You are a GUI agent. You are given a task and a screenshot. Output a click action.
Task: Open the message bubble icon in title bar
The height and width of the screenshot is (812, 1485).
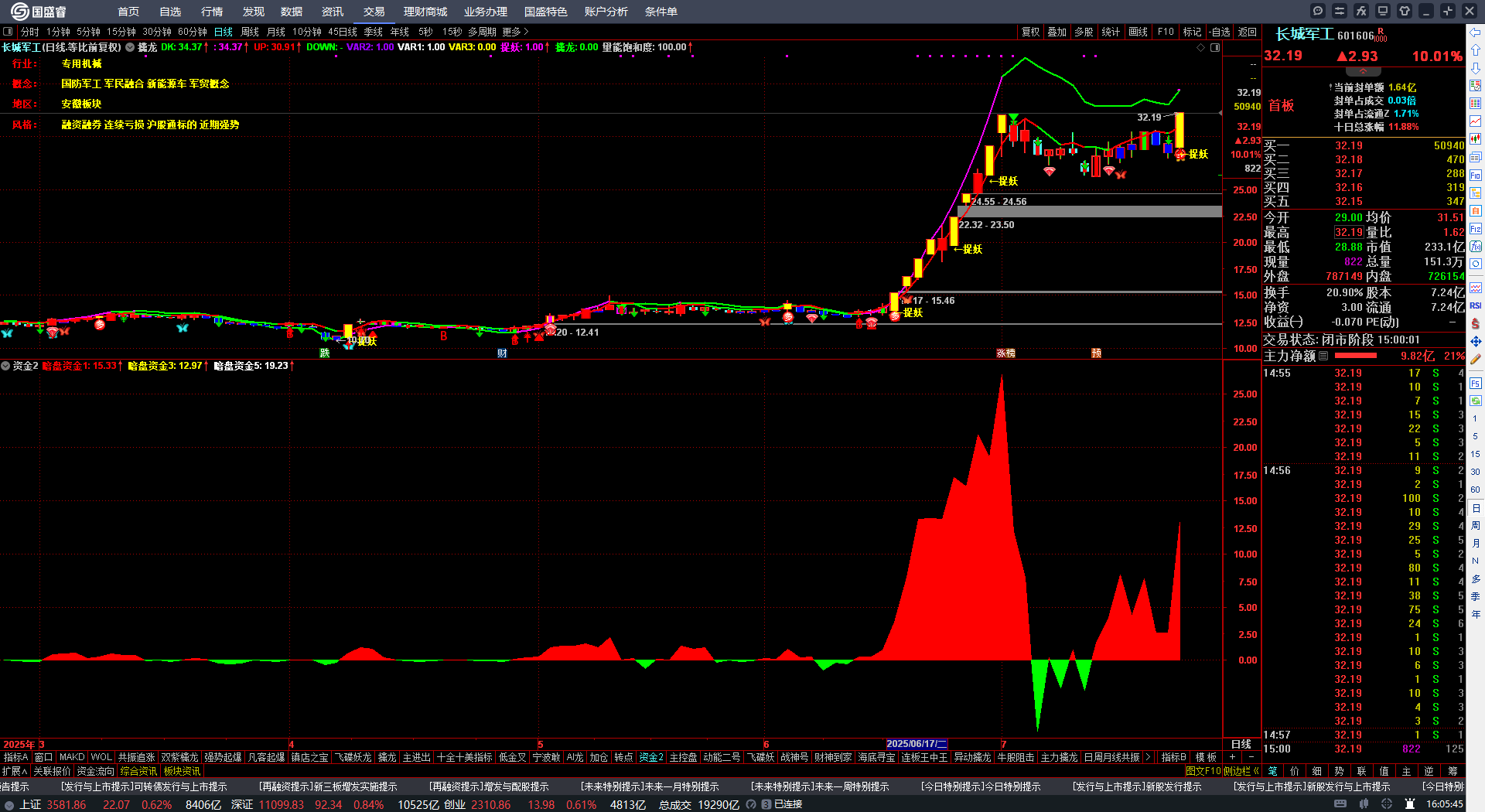1318,11
